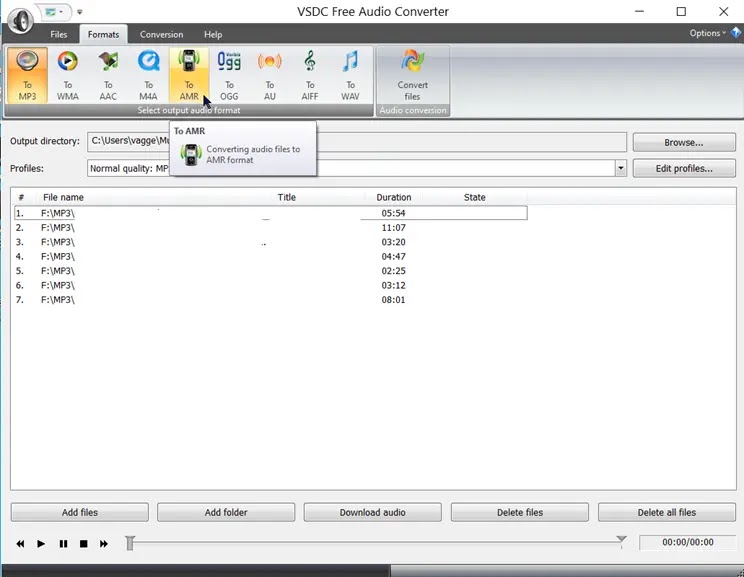Click the stop playback button
This screenshot has height=577, width=744.
pyautogui.click(x=84, y=544)
